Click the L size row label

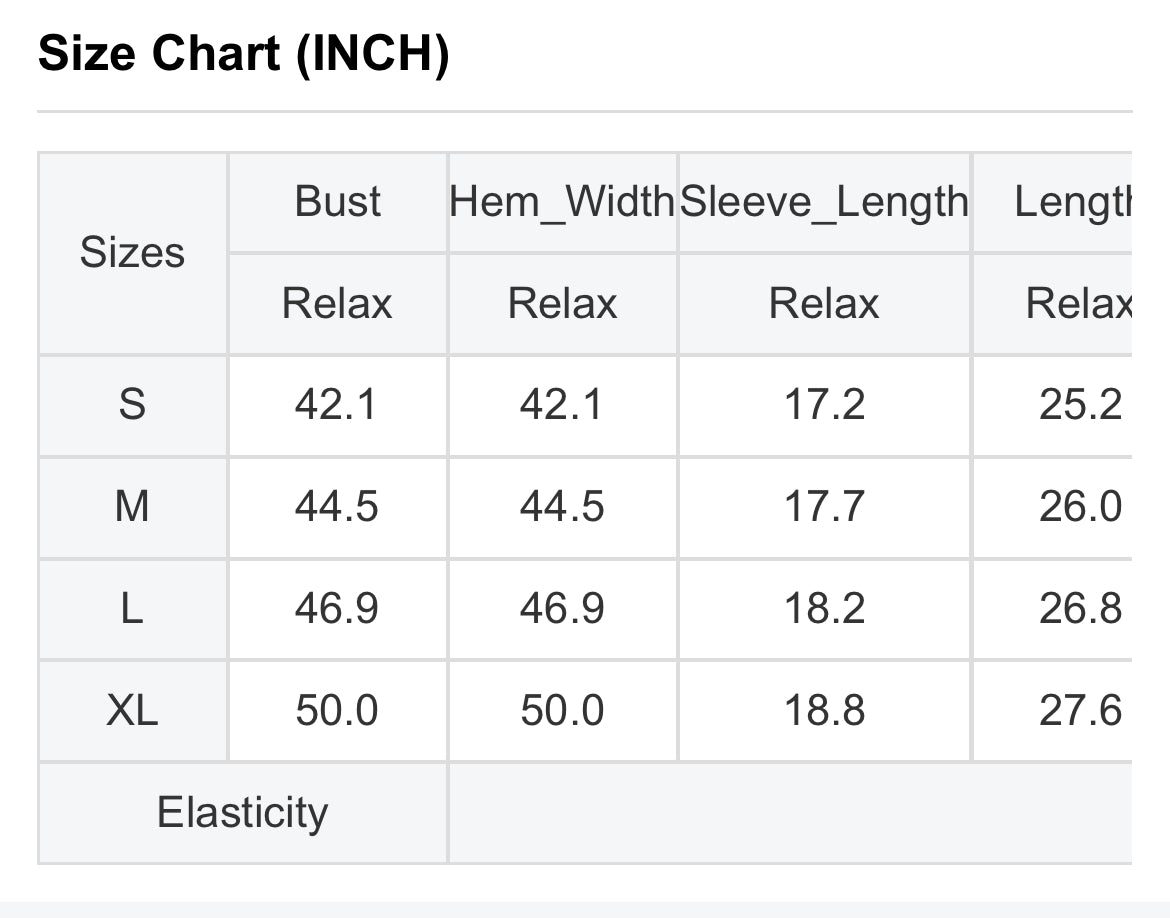coord(133,608)
